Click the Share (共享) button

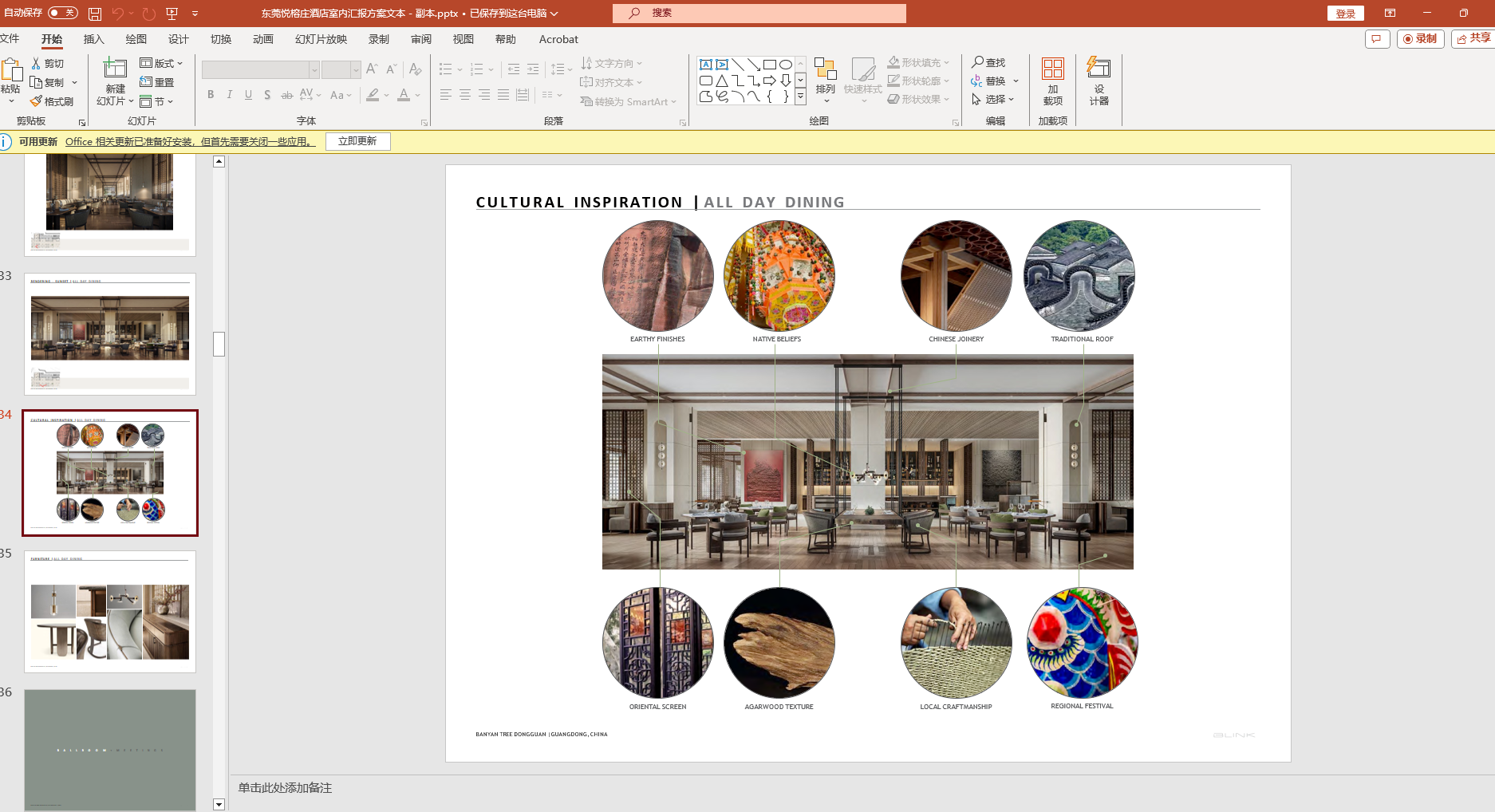pos(1473,38)
